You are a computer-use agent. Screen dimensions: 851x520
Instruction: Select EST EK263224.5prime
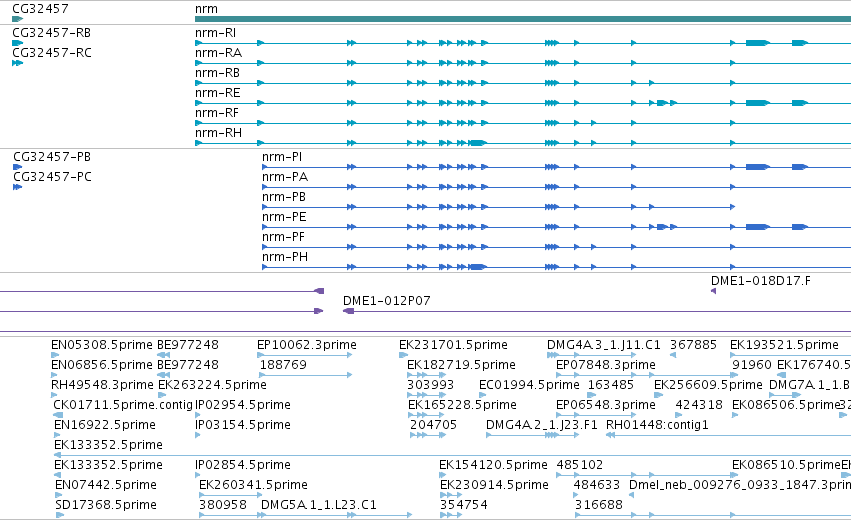click(212, 385)
